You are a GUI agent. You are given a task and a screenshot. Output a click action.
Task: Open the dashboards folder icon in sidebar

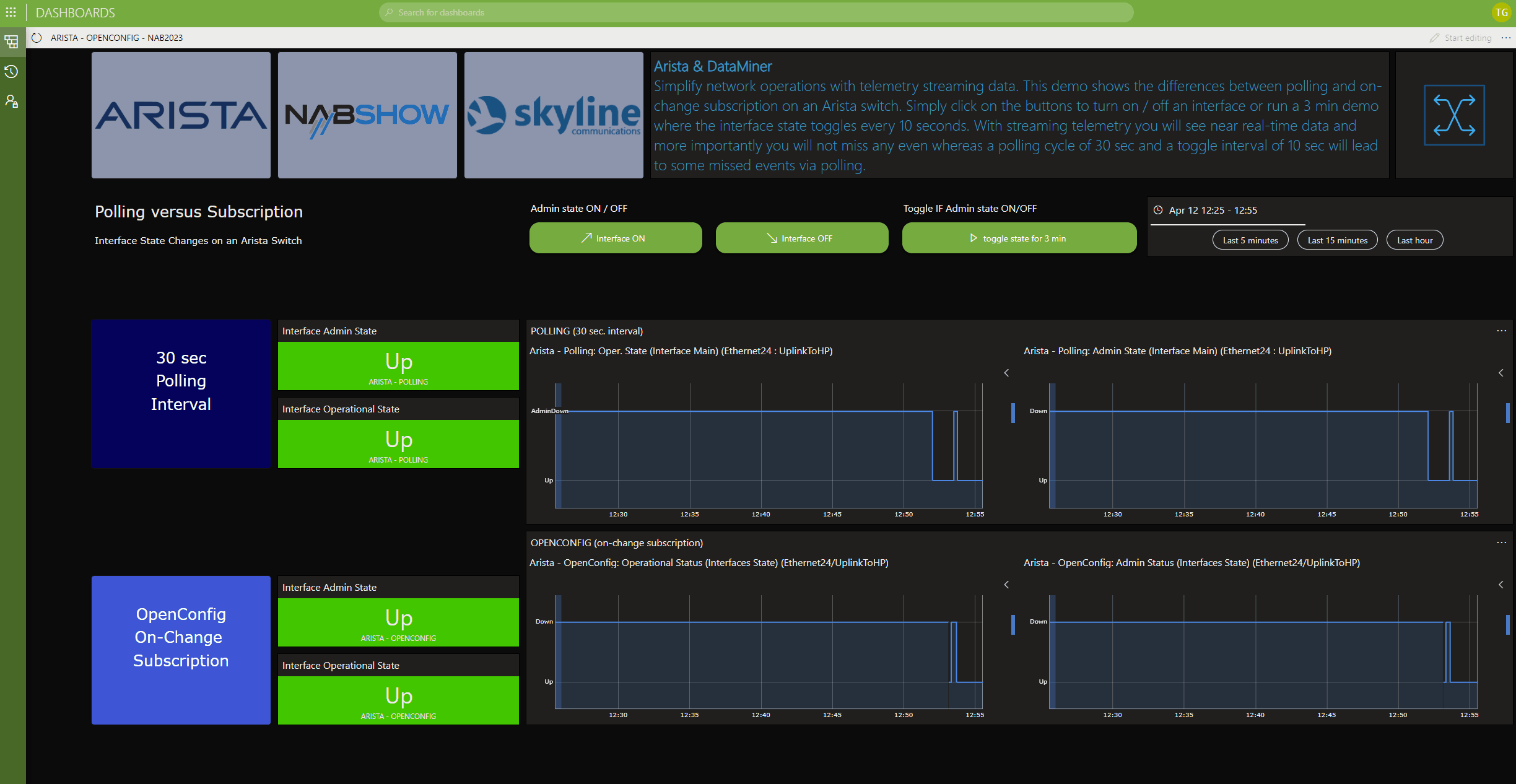pyautogui.click(x=12, y=42)
